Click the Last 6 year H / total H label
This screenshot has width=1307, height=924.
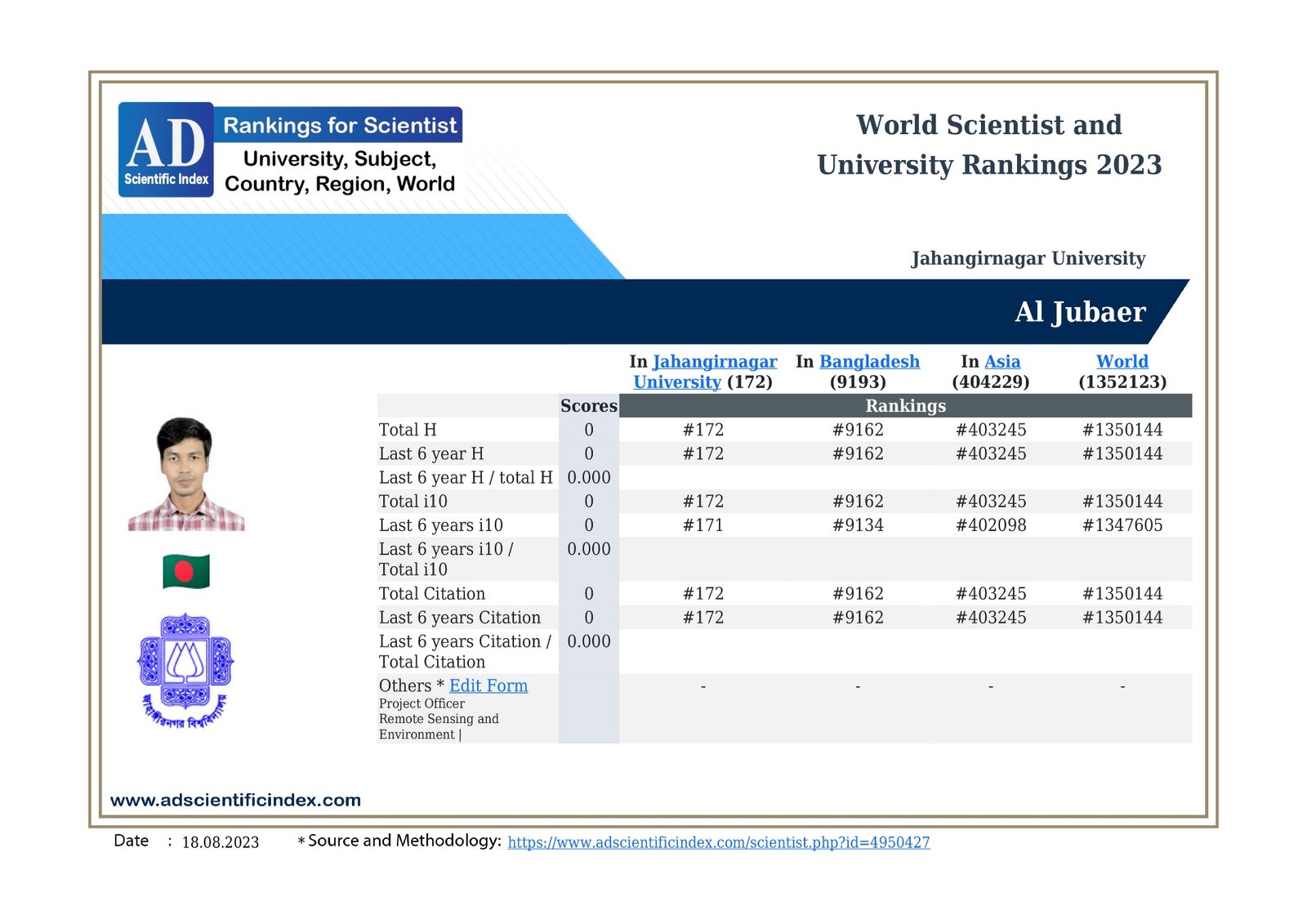(466, 477)
